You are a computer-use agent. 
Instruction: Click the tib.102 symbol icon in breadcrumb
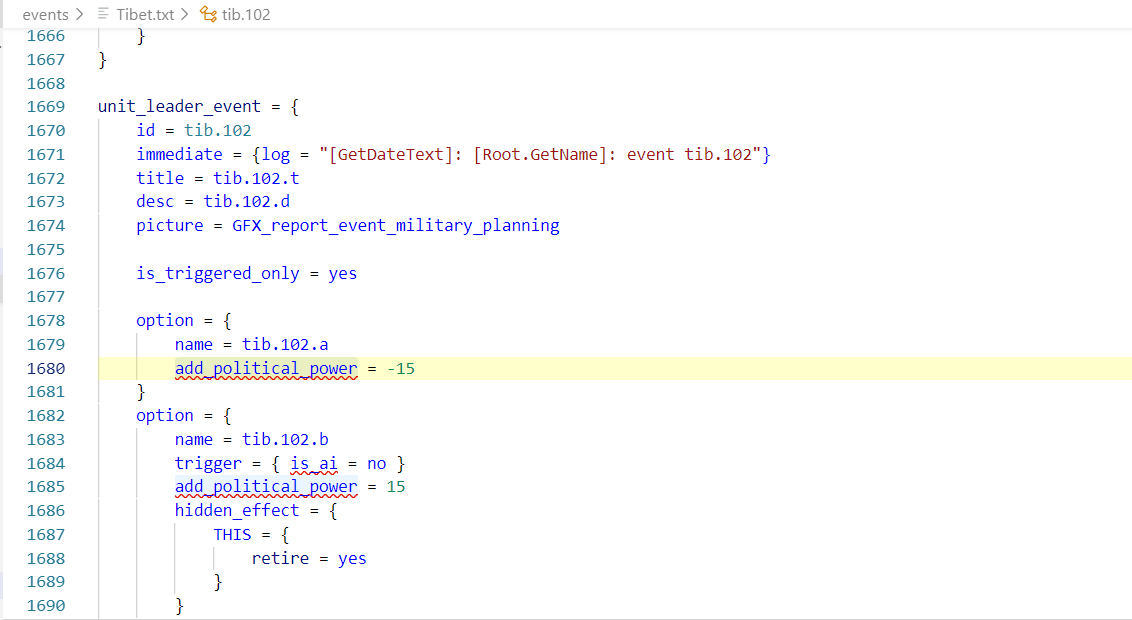tap(208, 14)
